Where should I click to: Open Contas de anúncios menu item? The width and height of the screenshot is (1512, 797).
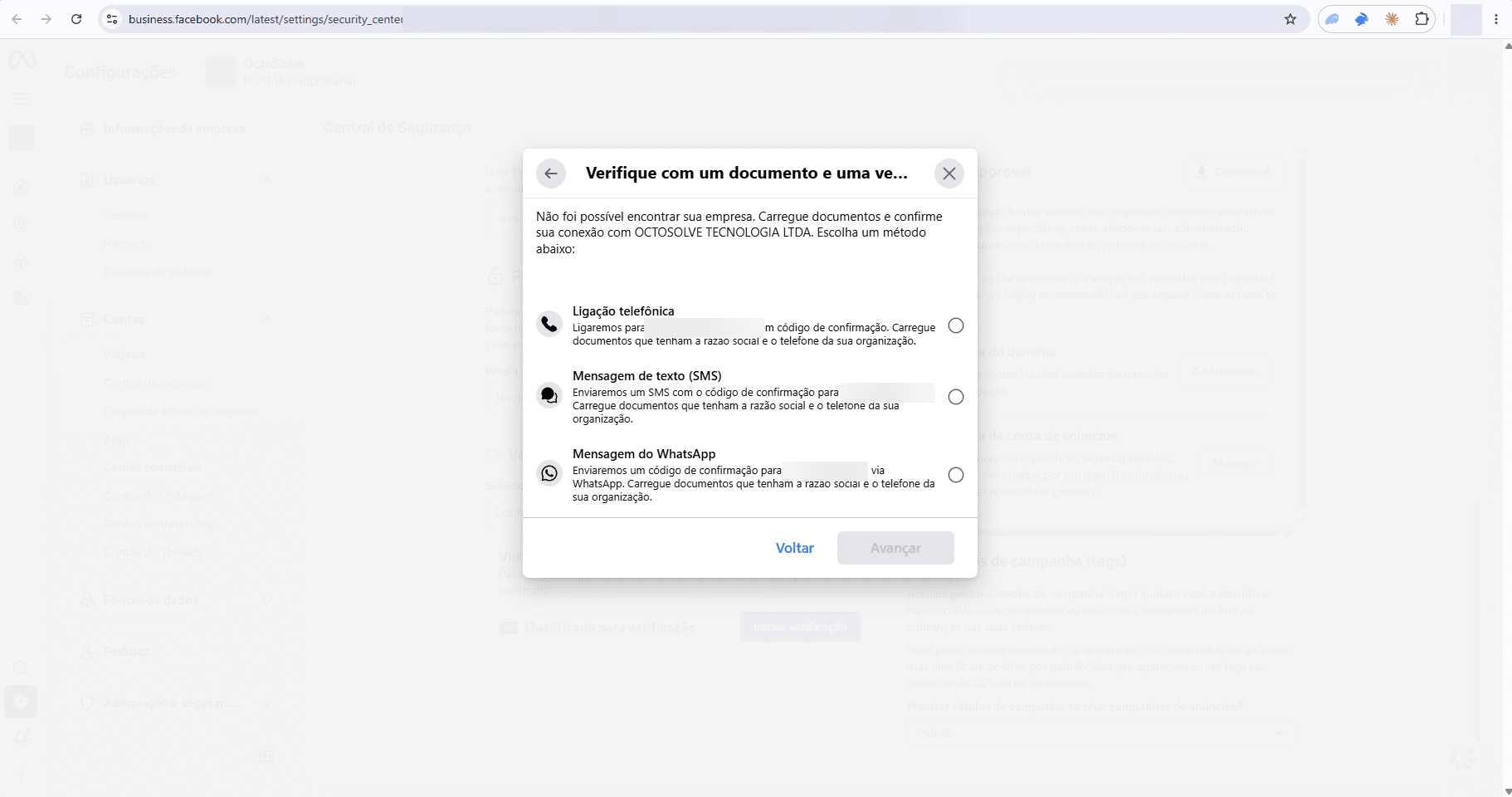point(155,383)
